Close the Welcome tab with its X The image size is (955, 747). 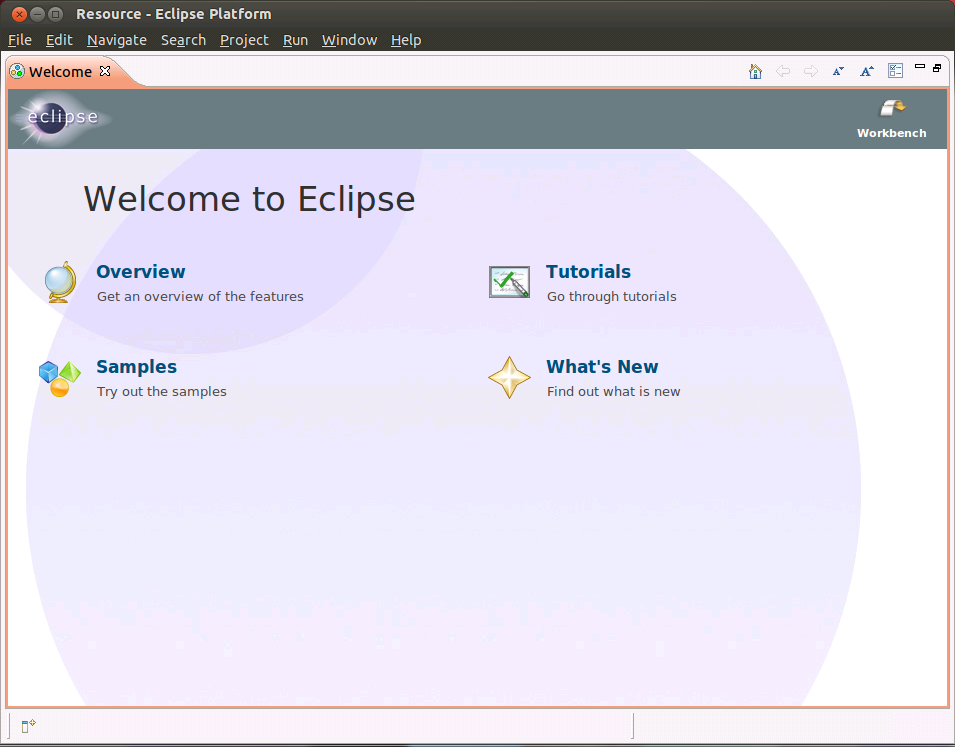coord(105,71)
